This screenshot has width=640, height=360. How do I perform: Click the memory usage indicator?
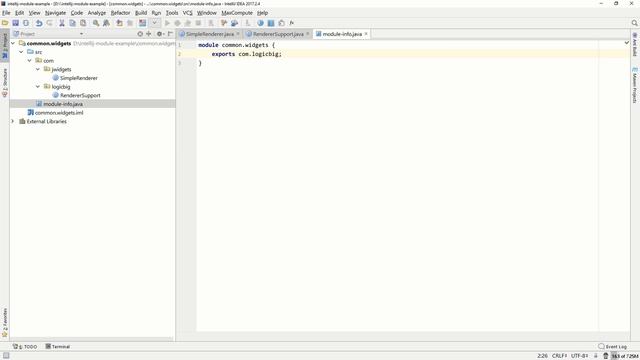[x=624, y=356]
